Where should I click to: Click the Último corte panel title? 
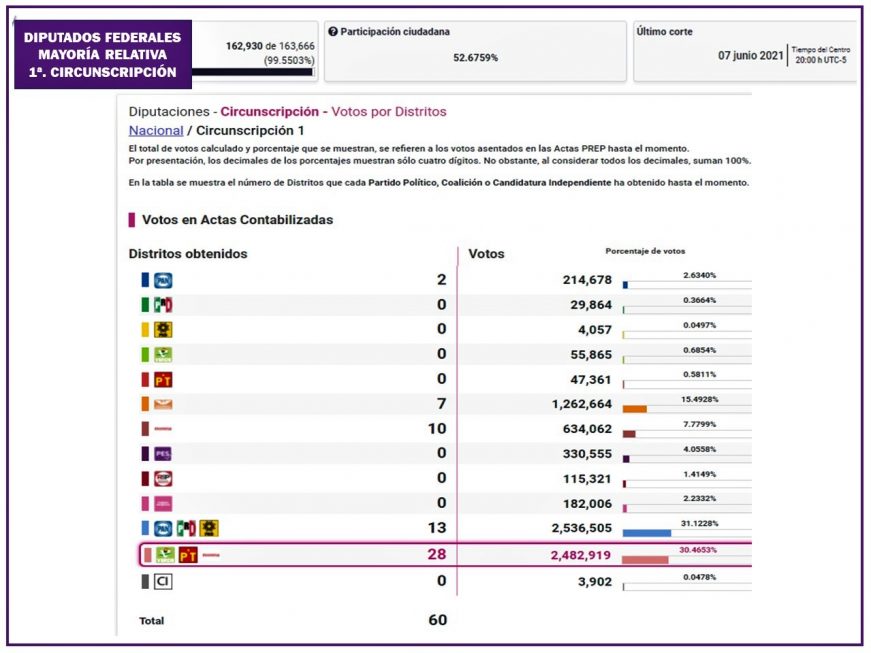(664, 32)
